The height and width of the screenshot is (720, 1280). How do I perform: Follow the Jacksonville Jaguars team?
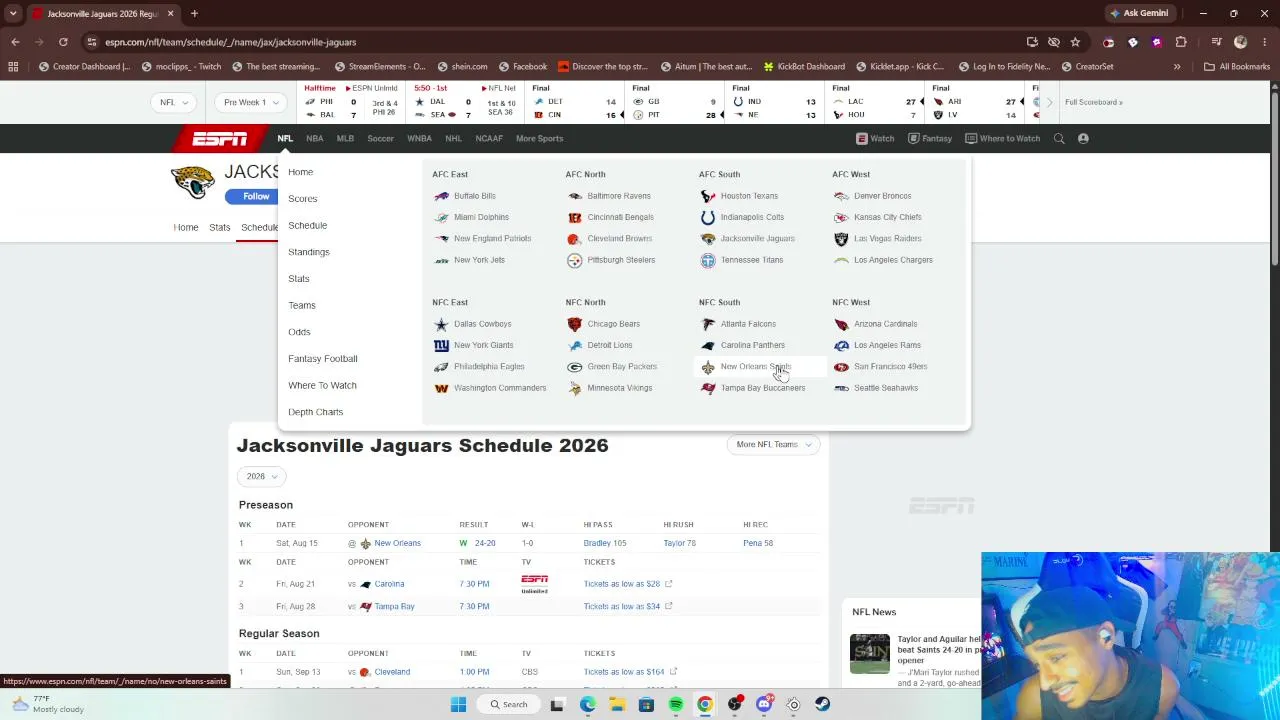coord(254,196)
